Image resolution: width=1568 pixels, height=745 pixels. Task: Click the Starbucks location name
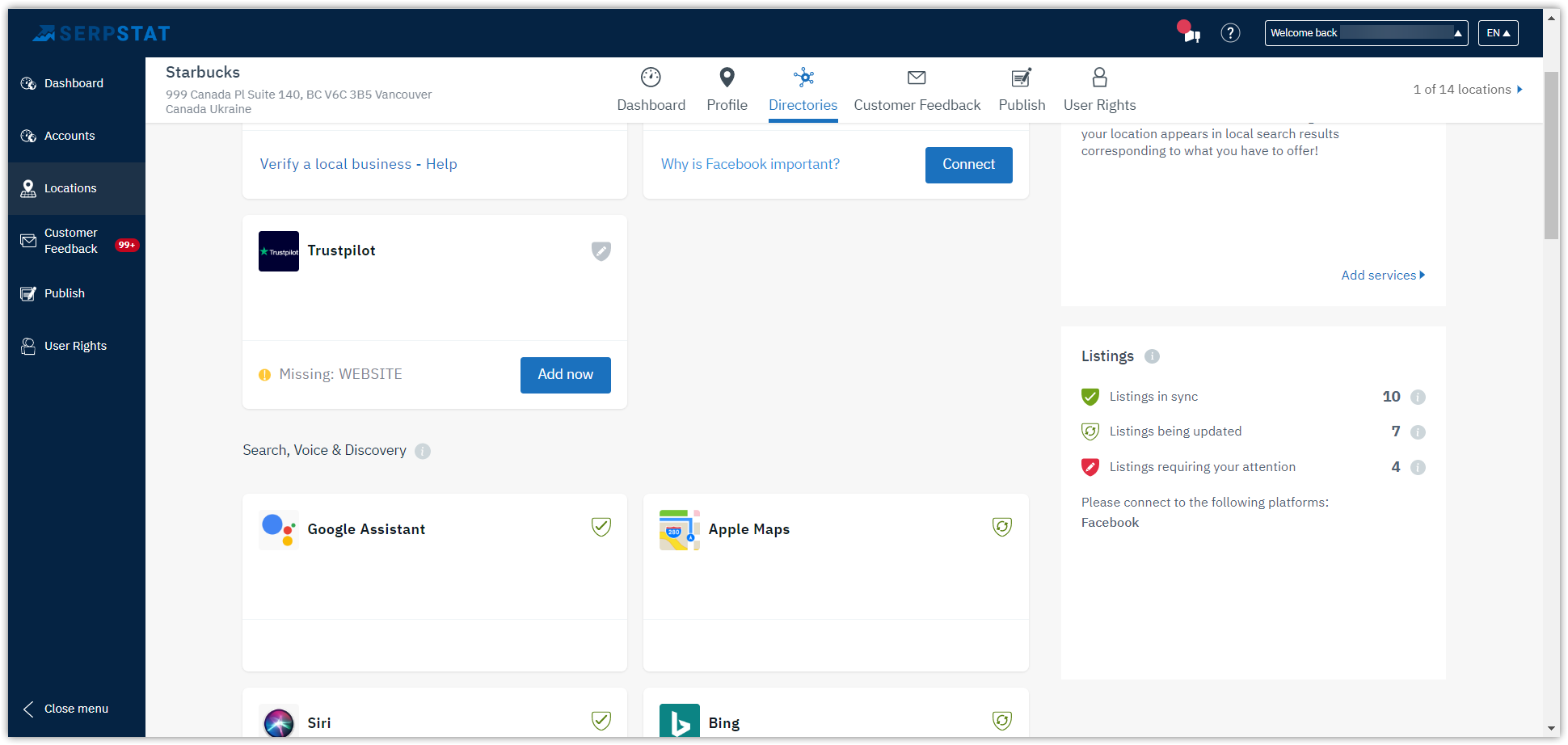tap(203, 73)
